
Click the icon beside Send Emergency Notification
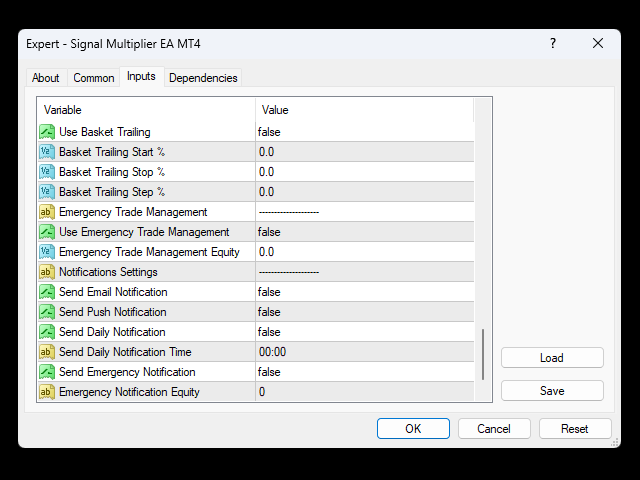47,372
